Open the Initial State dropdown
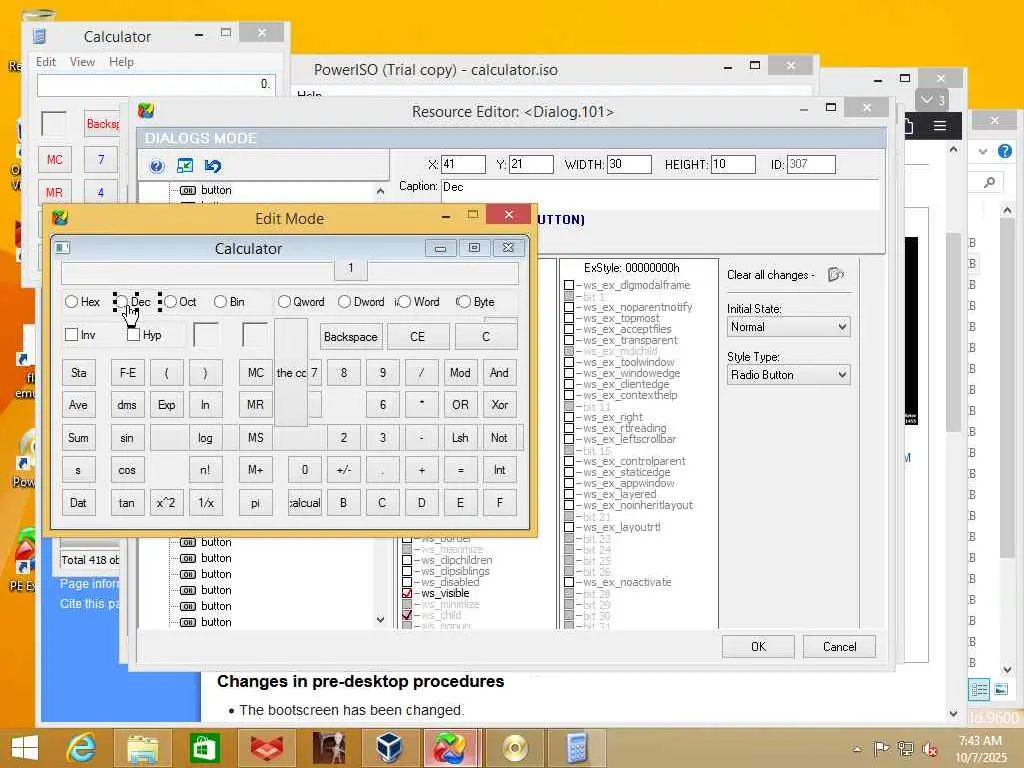1024x768 pixels. pos(789,327)
